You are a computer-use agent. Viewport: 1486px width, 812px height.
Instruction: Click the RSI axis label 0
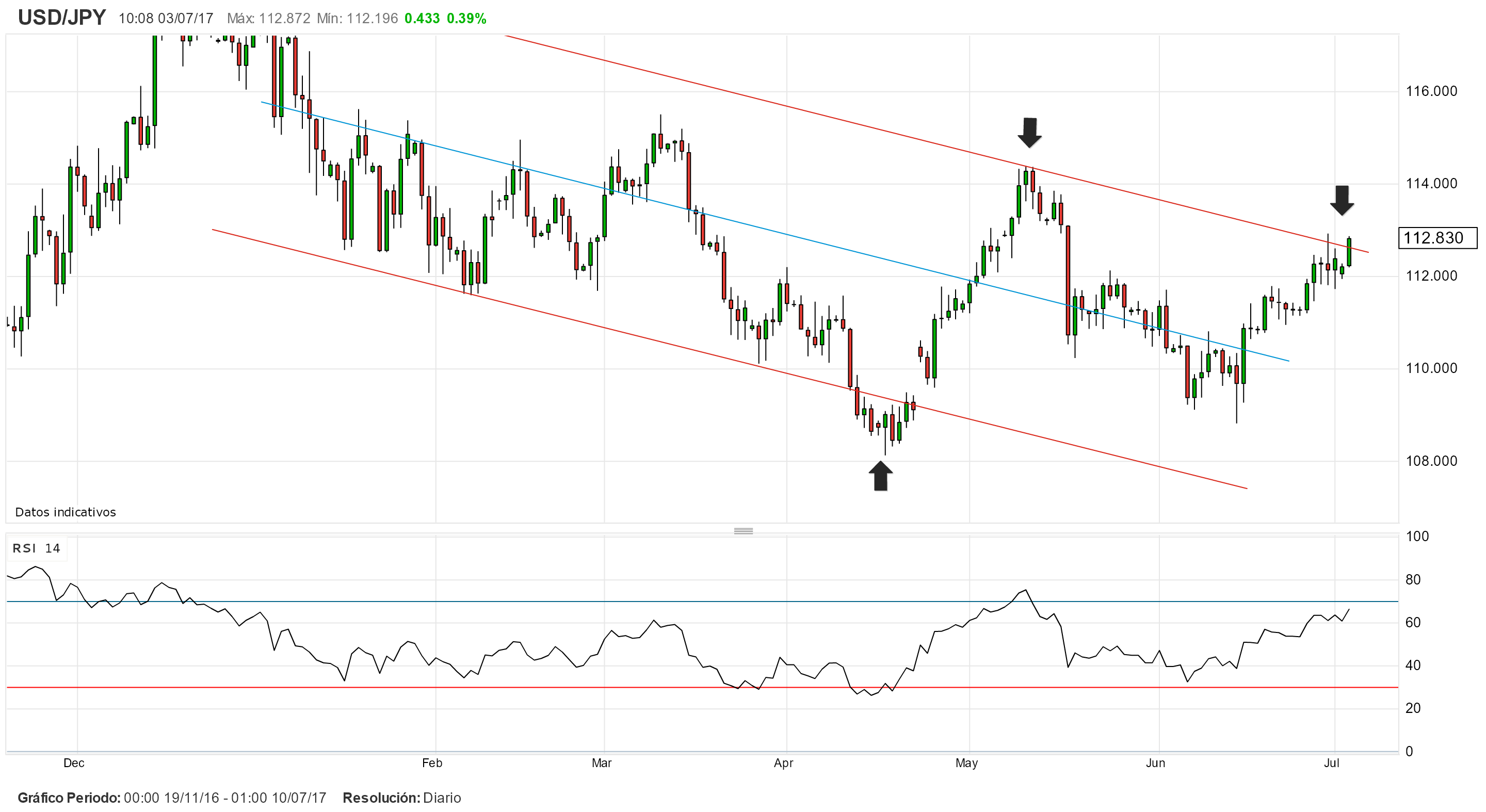(1409, 752)
